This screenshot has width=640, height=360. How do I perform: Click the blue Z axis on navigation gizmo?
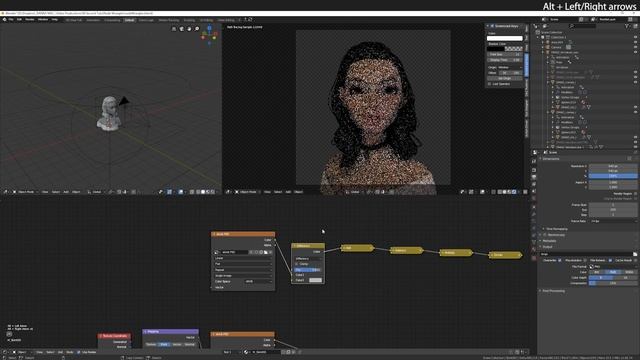coord(209,28)
